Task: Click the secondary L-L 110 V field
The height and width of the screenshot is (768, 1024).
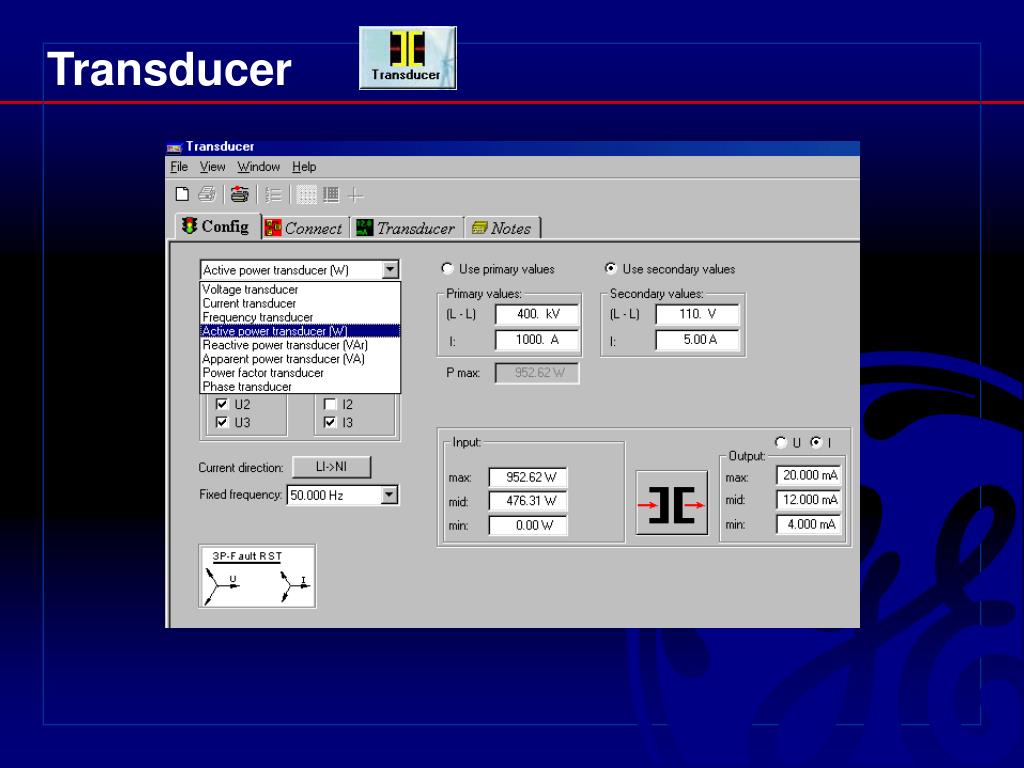Action: click(x=697, y=314)
